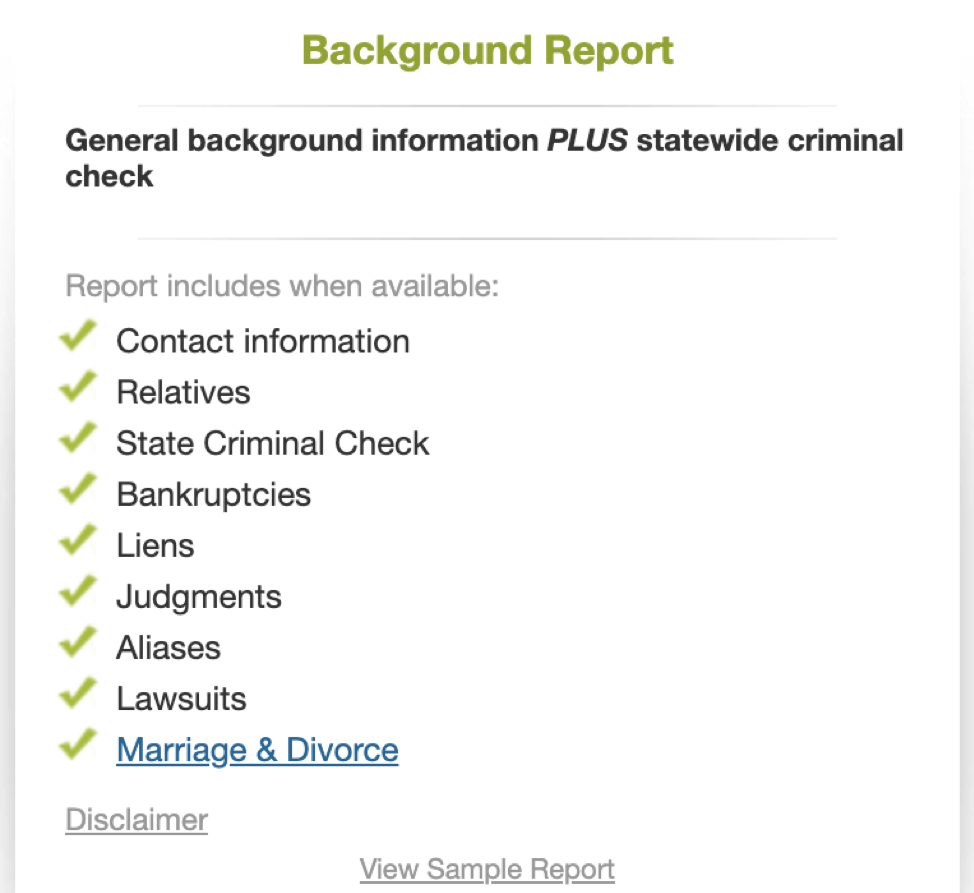Click the checkmark beside Bankruptcies
974x893 pixels.
click(x=78, y=488)
